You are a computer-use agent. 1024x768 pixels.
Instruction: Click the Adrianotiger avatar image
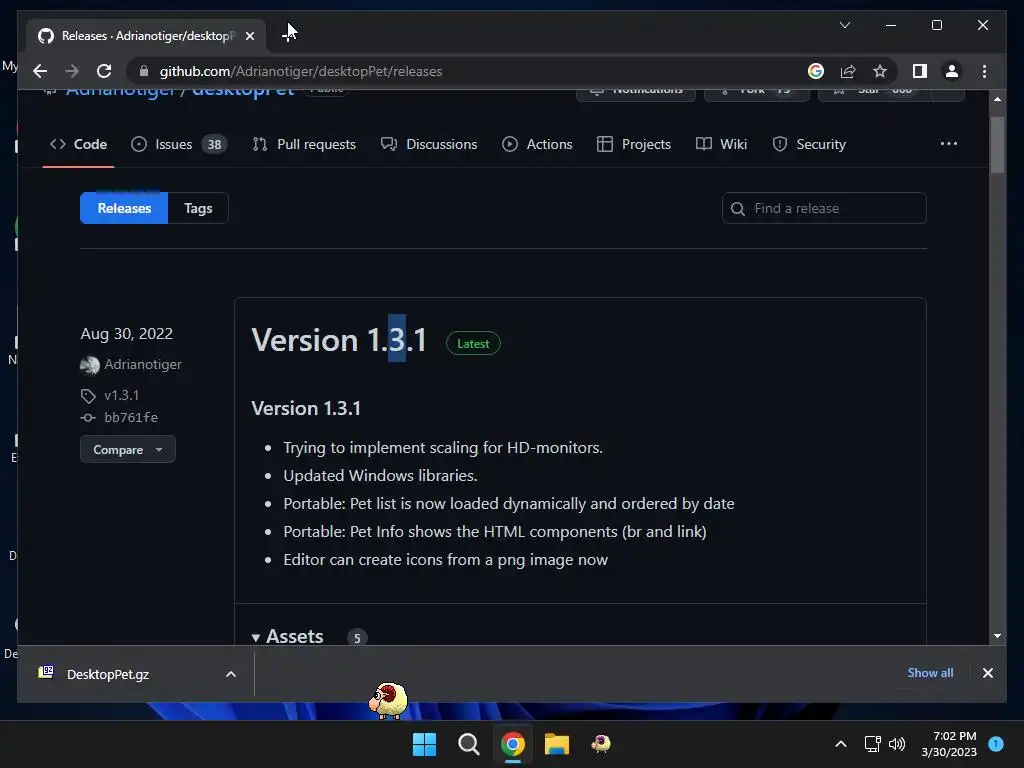point(89,365)
